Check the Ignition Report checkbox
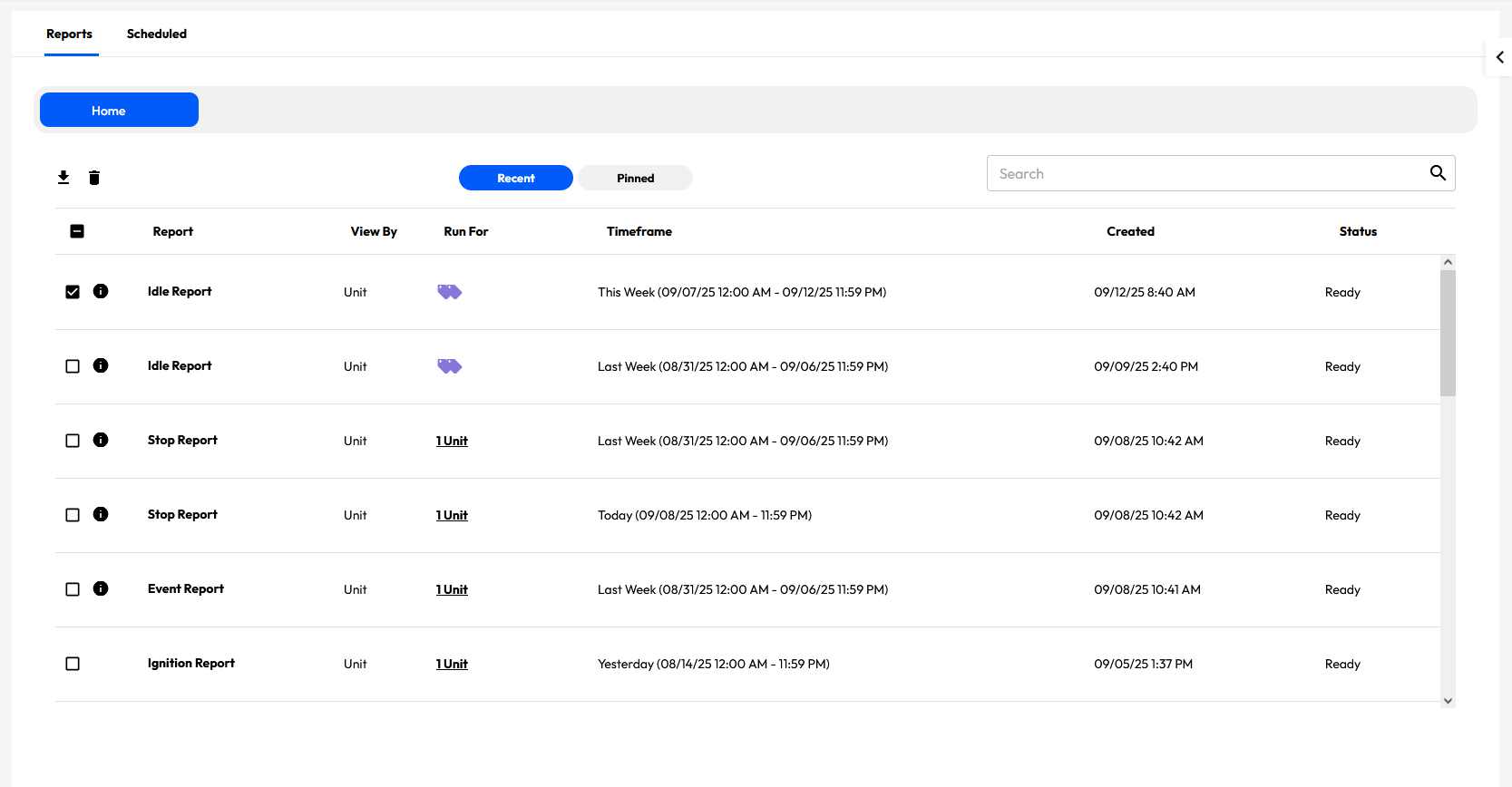The height and width of the screenshot is (787, 1512). (x=73, y=664)
